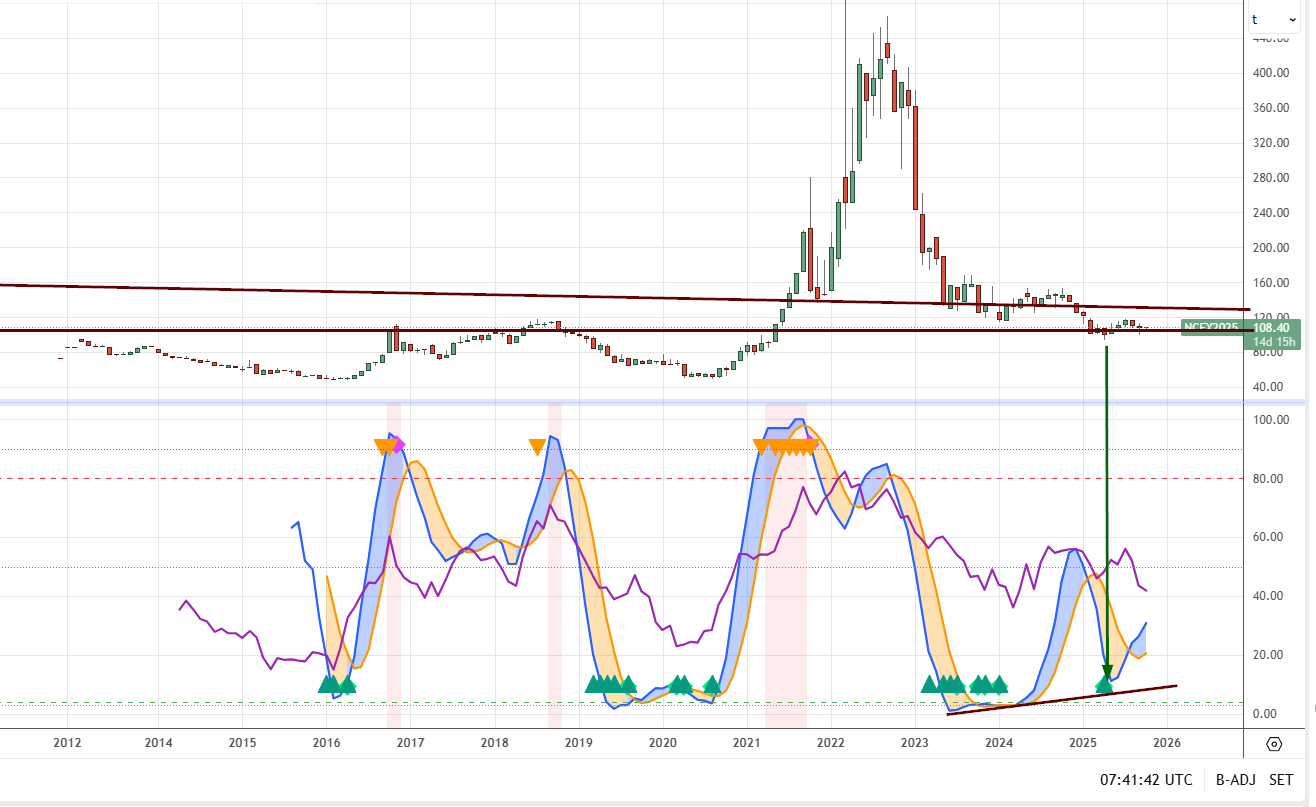The height and width of the screenshot is (807, 1316).
Task: Click single green triangle marker after 2020
Action: (x=711, y=685)
